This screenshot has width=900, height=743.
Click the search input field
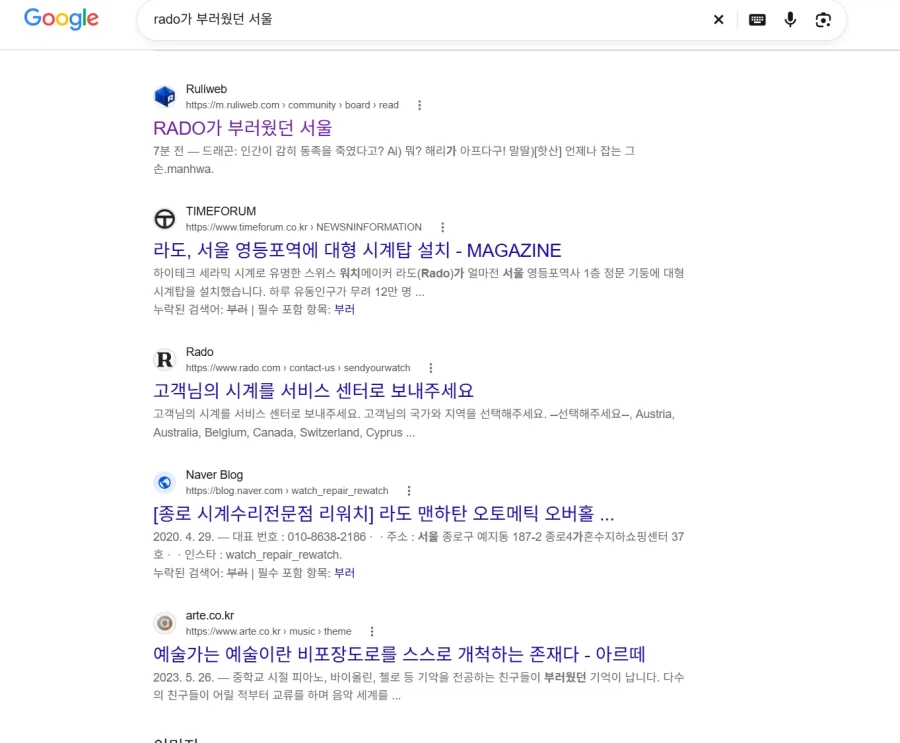click(x=425, y=20)
